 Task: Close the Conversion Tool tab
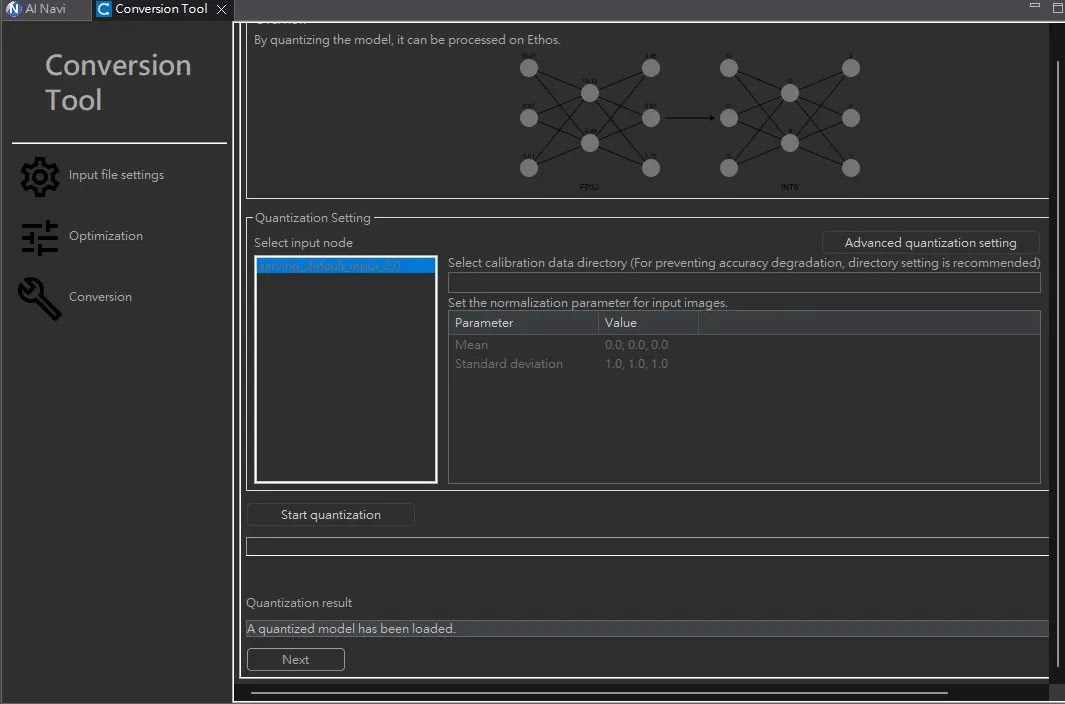[x=222, y=9]
